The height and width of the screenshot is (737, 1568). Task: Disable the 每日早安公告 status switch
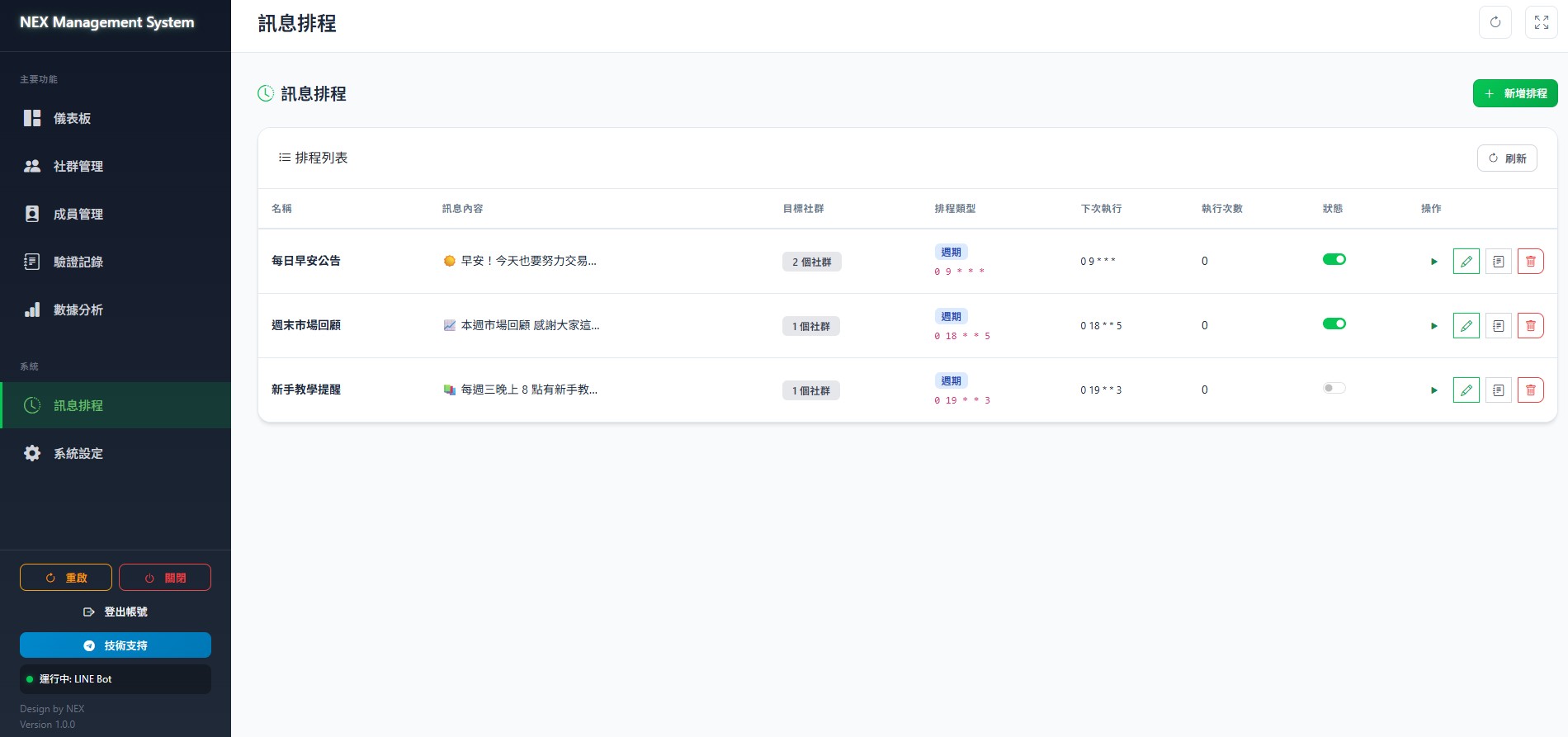pos(1334,259)
